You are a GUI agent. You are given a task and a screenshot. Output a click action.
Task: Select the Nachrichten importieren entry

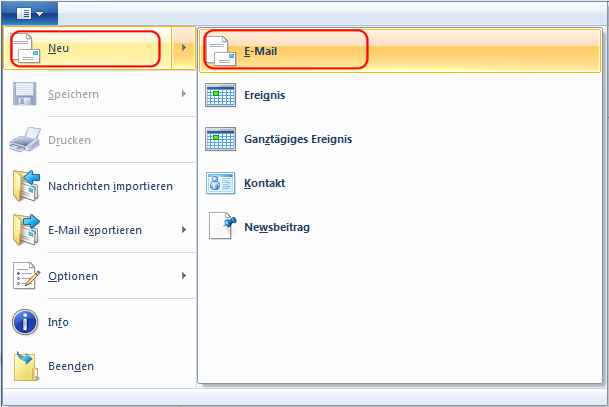(110, 186)
